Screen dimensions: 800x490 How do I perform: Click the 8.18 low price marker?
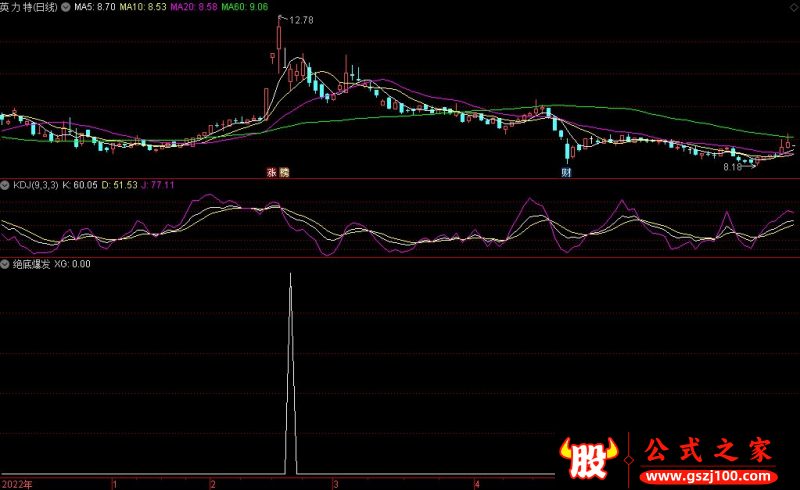pos(732,167)
